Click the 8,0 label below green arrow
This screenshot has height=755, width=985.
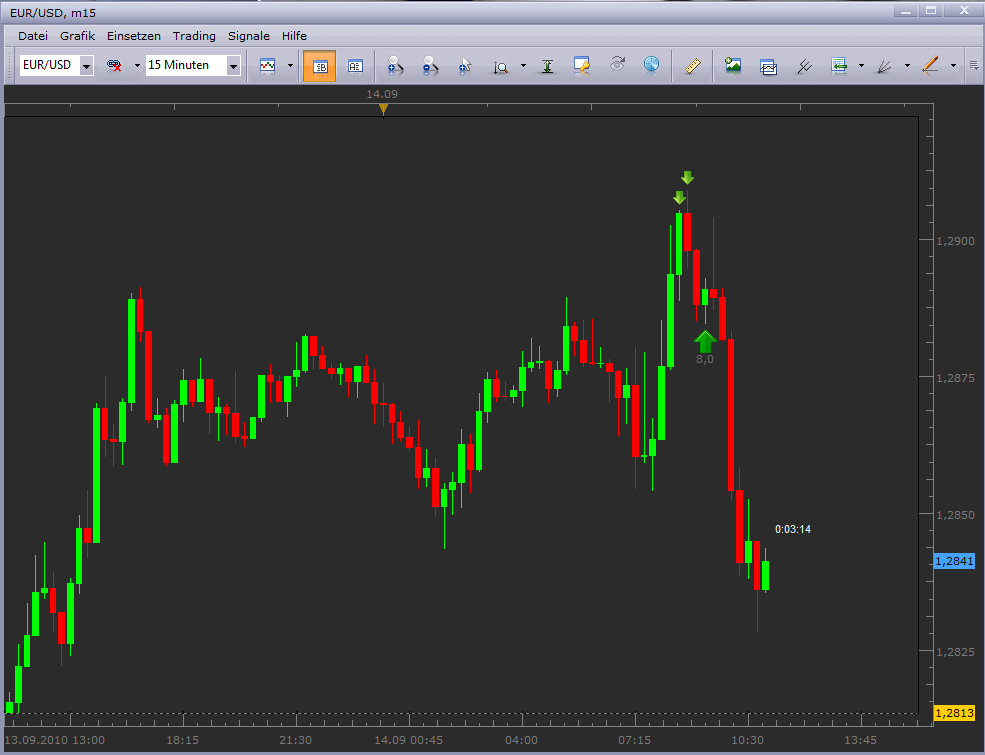point(705,359)
